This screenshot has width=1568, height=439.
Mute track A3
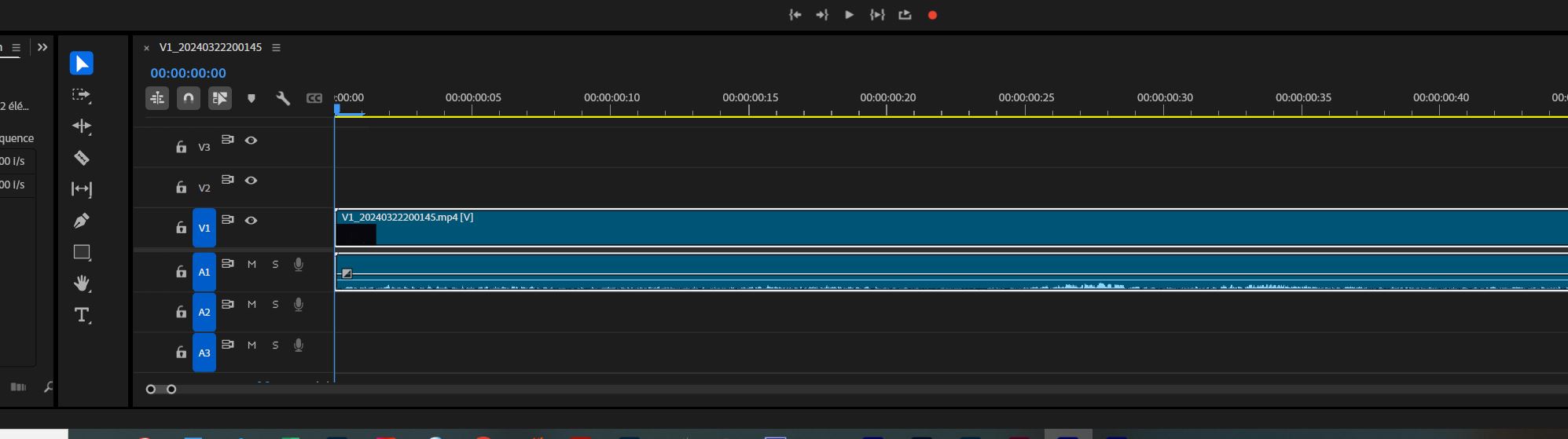point(252,346)
